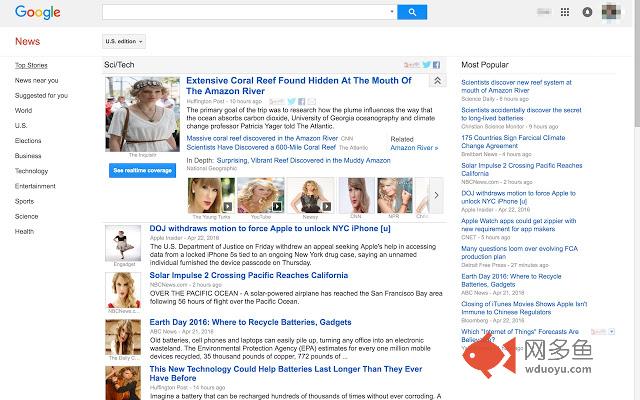The image size is (640, 400).
Task: Select Suggested for you in sidebar
Action: [x=41, y=96]
